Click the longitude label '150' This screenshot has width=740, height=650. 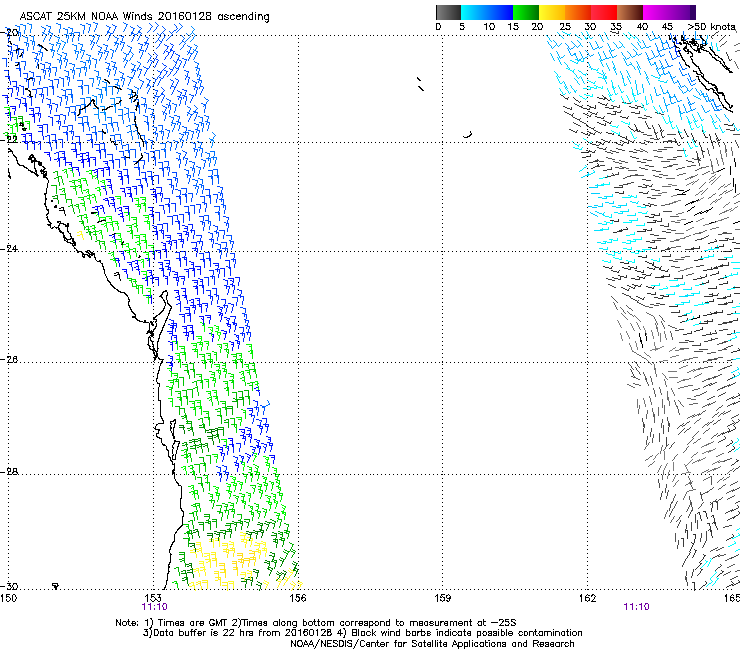click(8, 598)
